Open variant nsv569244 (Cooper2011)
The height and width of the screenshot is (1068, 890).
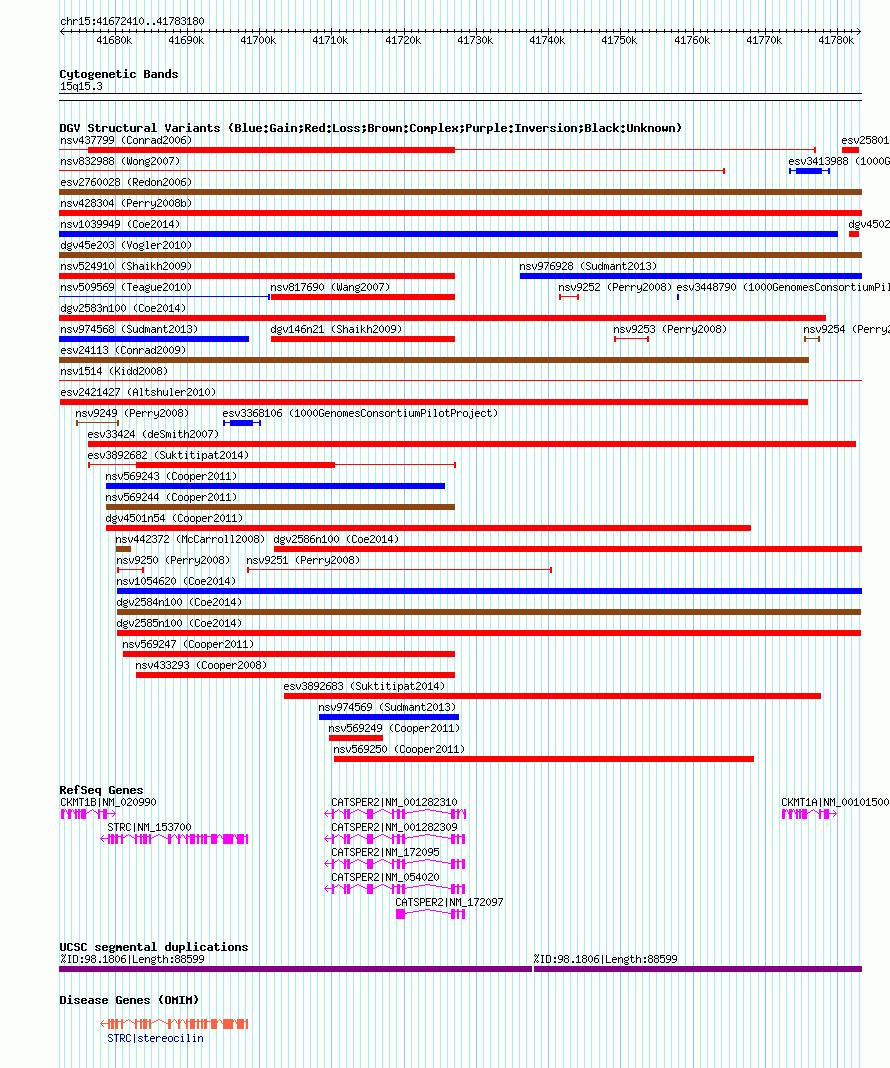click(171, 497)
